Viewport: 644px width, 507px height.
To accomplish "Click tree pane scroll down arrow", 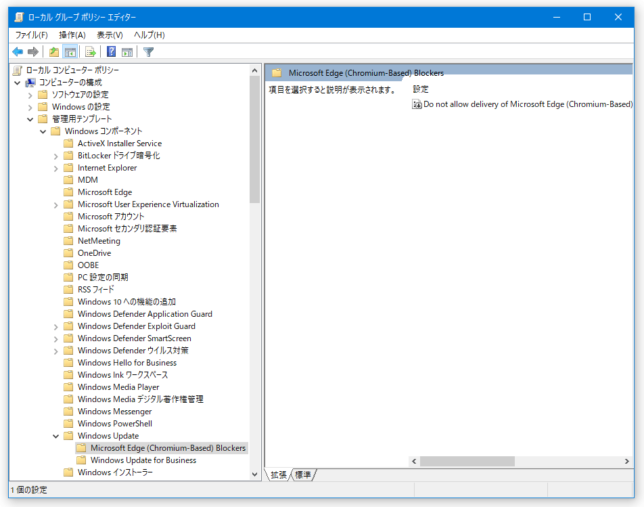I will click(255, 474).
